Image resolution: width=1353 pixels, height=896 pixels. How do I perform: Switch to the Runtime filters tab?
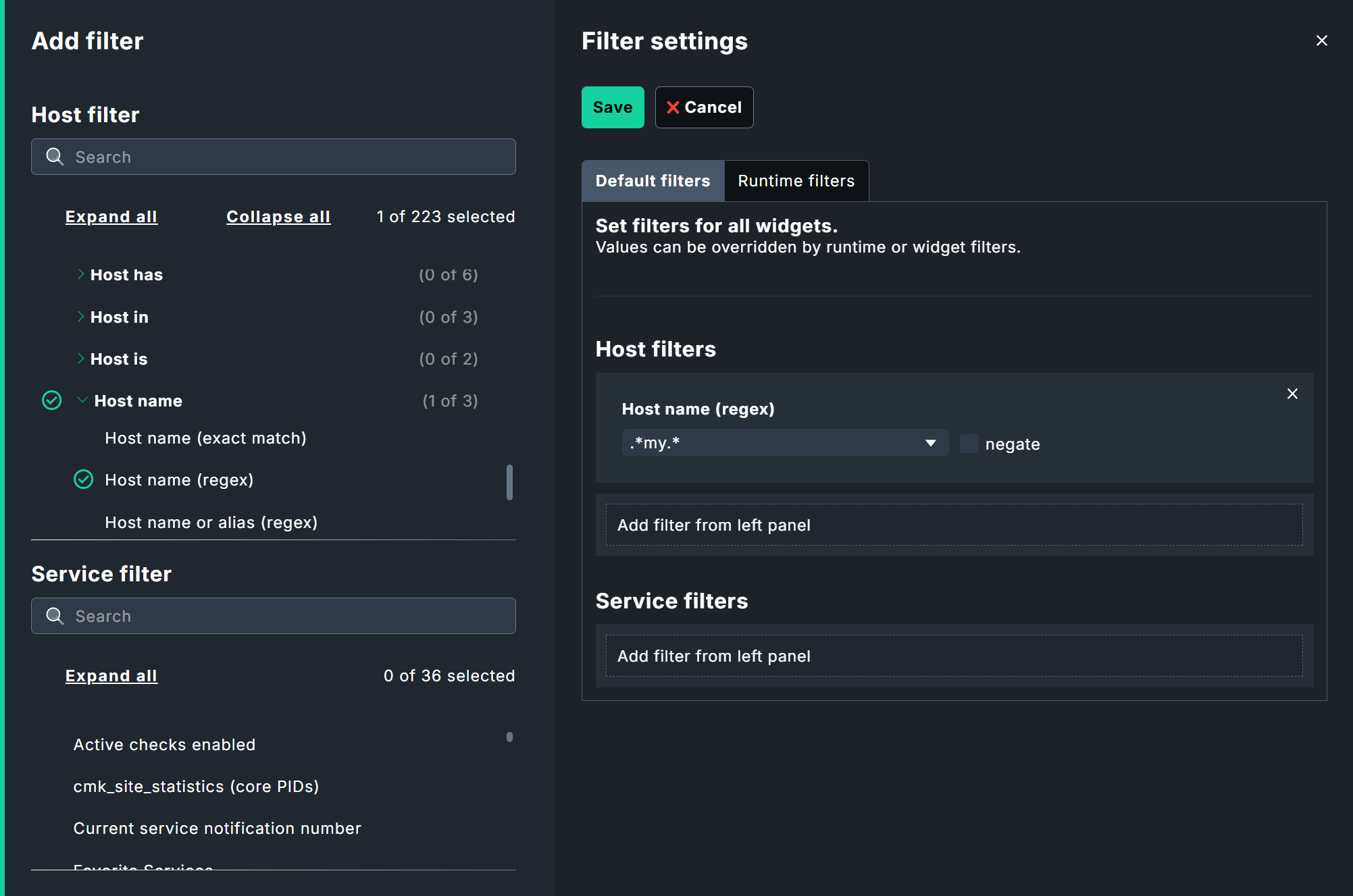[x=796, y=180]
